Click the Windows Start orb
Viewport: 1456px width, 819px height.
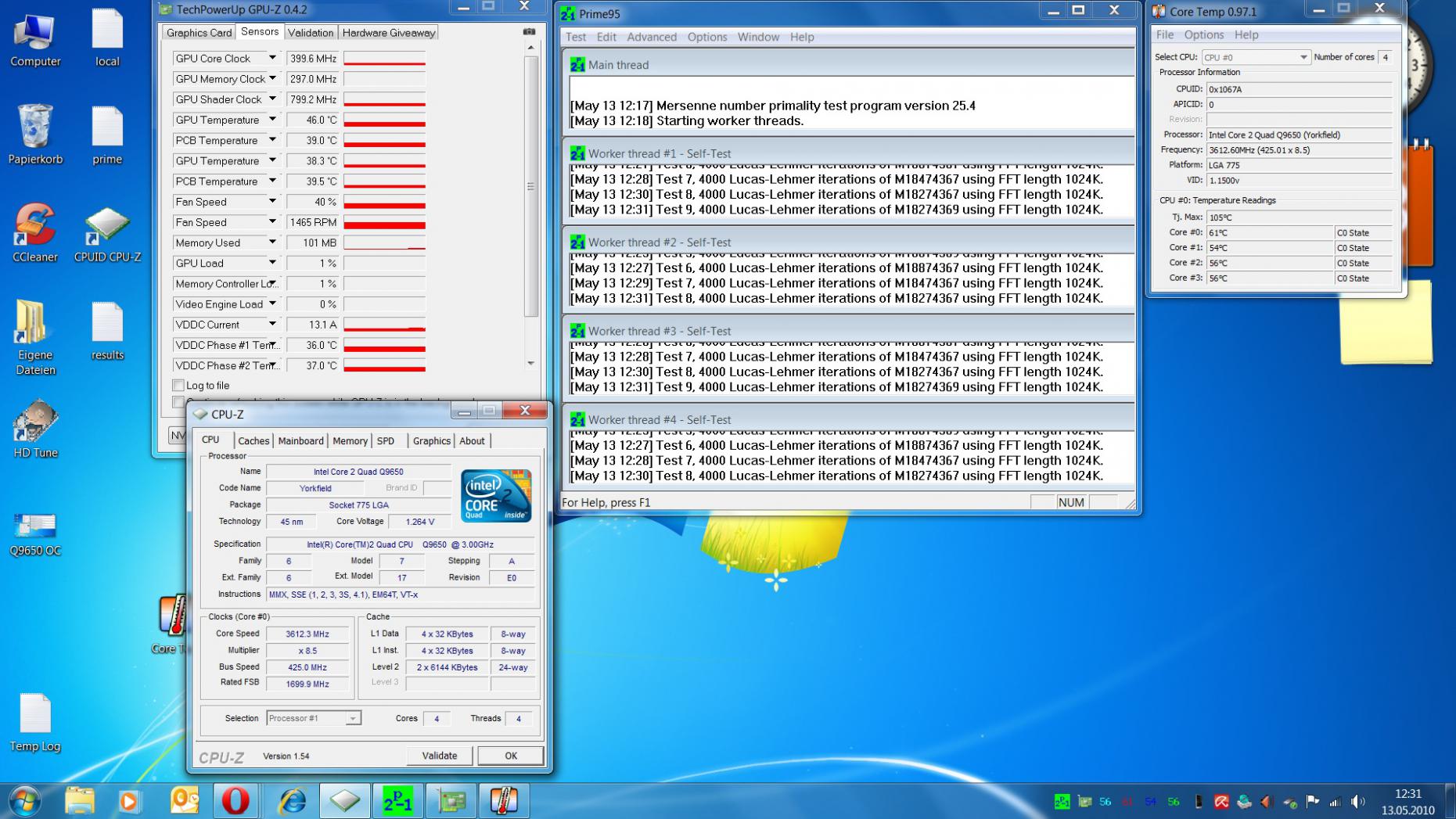pyautogui.click(x=24, y=801)
